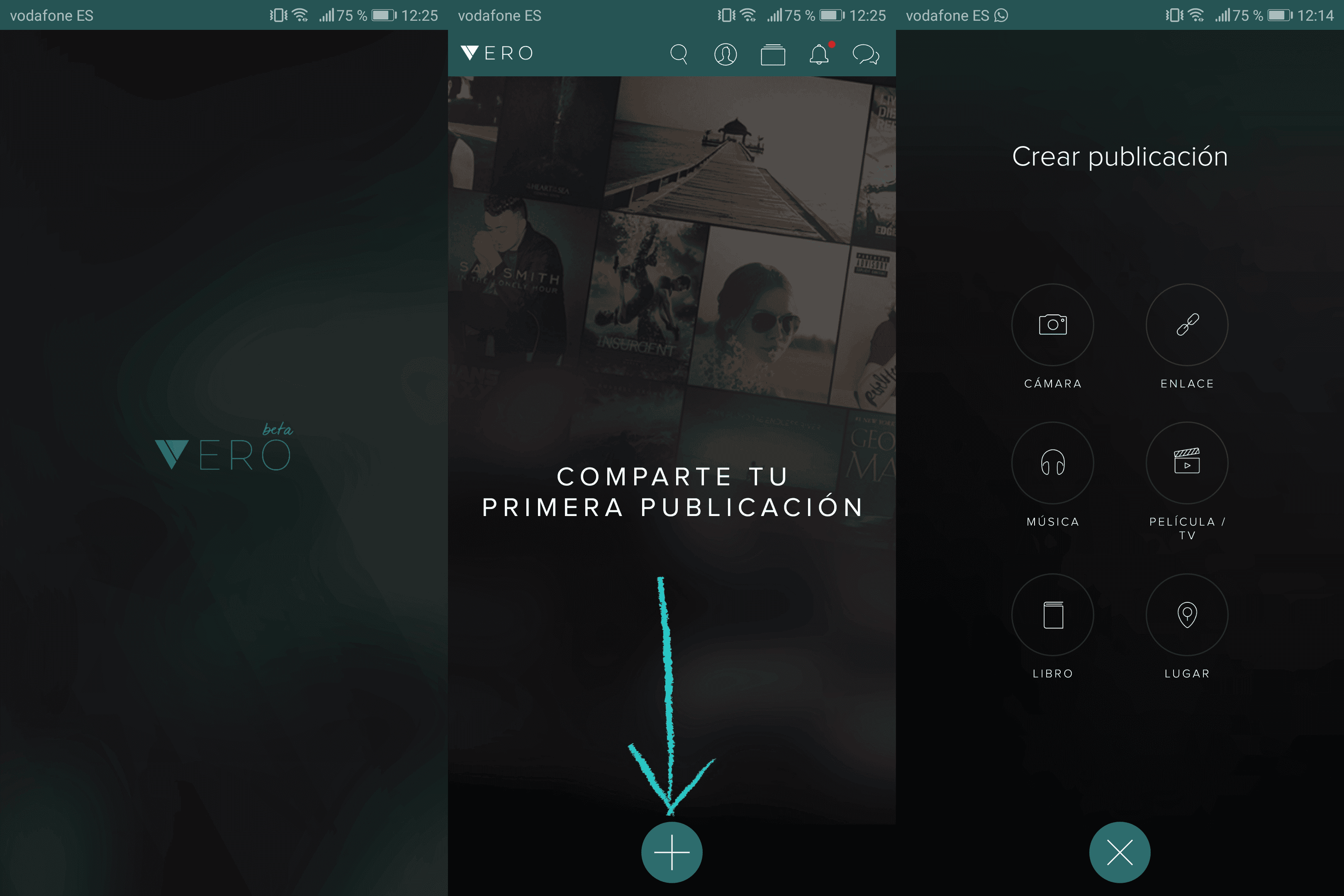Open the profile icon in header

[x=725, y=54]
